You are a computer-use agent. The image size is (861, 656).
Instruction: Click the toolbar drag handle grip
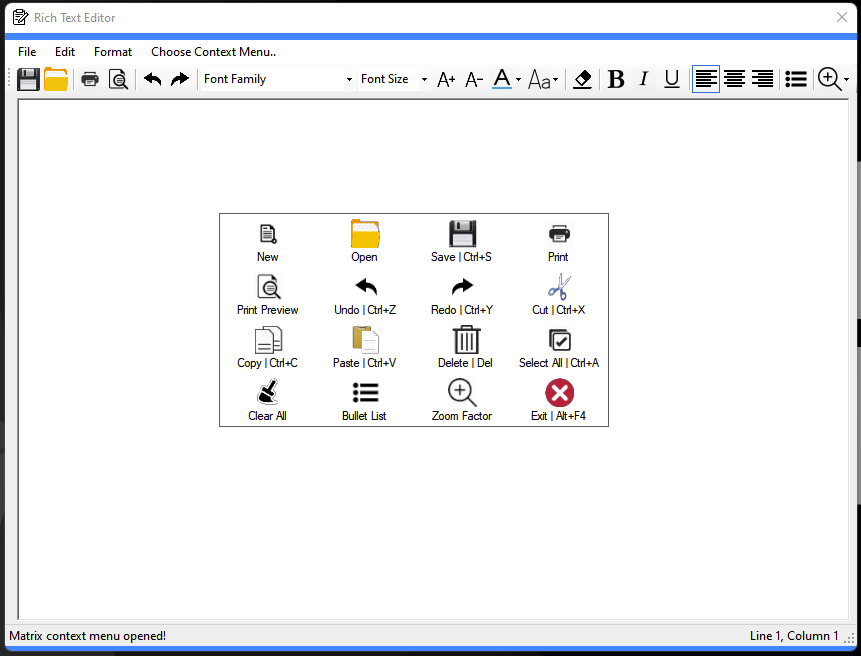(x=9, y=80)
